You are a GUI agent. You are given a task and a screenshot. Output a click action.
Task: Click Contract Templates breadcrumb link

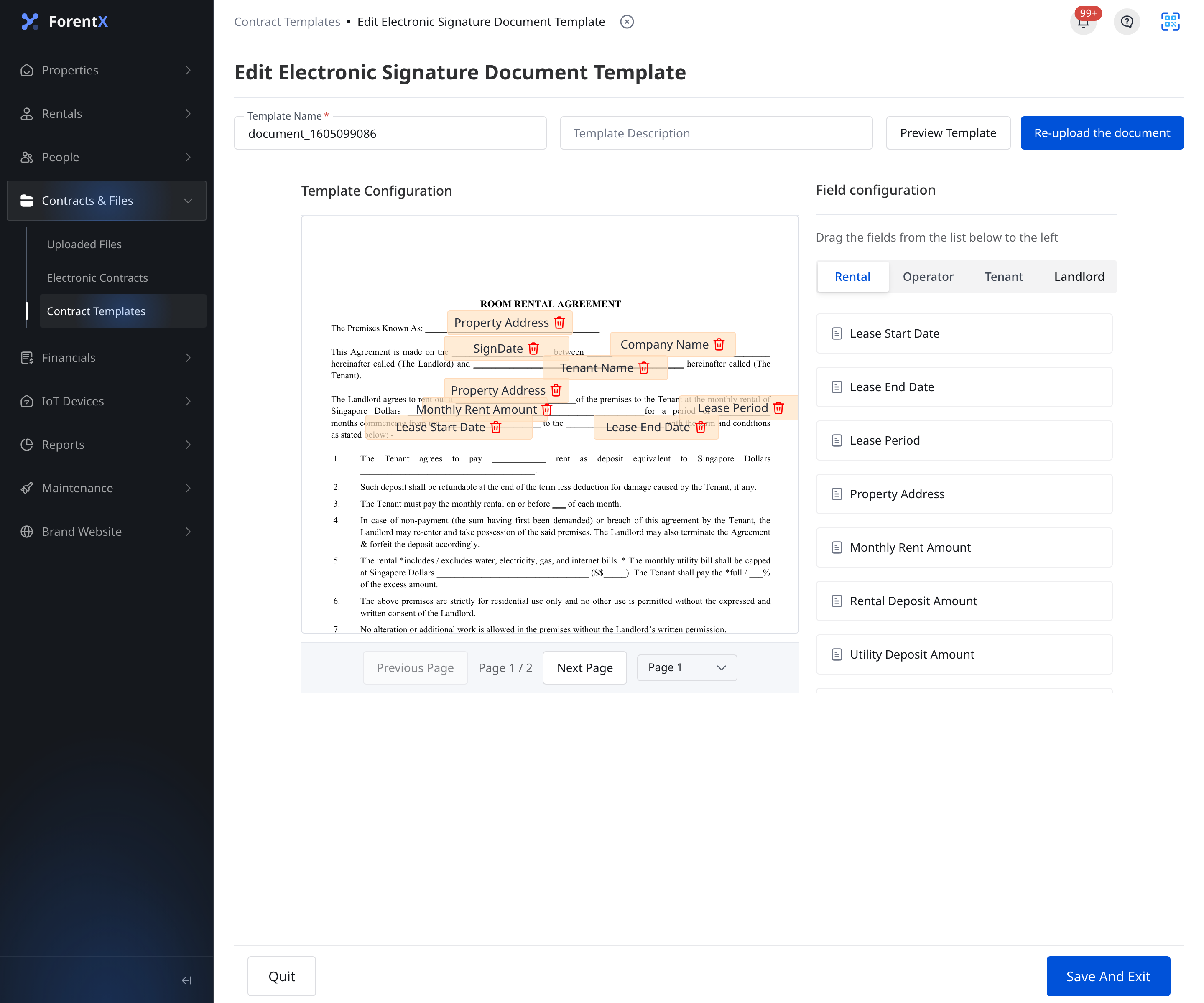[x=287, y=22]
